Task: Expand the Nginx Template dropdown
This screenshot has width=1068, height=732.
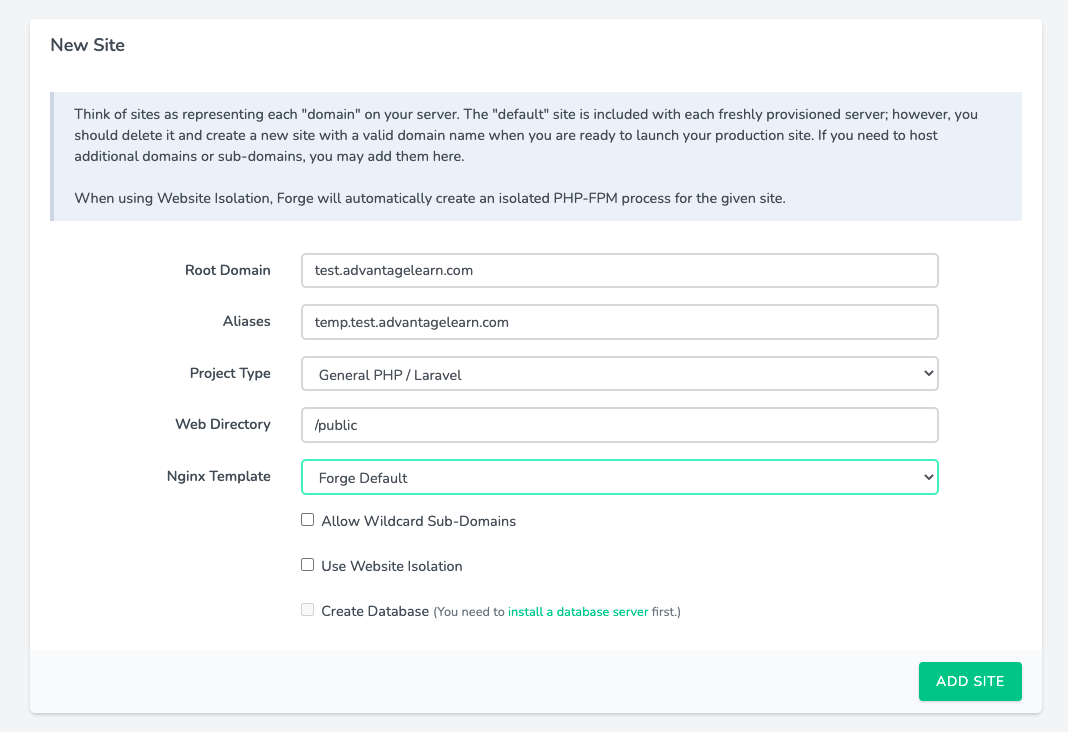Action: 619,477
